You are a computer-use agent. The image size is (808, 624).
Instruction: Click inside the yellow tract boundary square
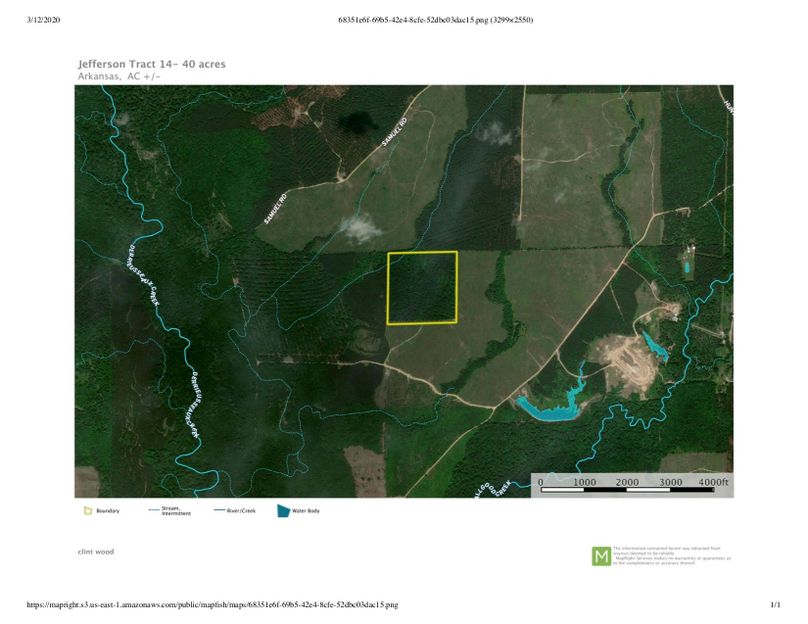pyautogui.click(x=422, y=288)
